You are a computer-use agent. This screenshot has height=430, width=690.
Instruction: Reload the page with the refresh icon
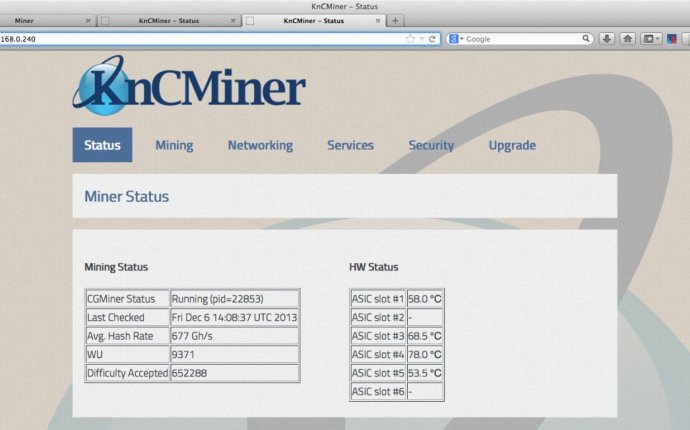click(432, 39)
